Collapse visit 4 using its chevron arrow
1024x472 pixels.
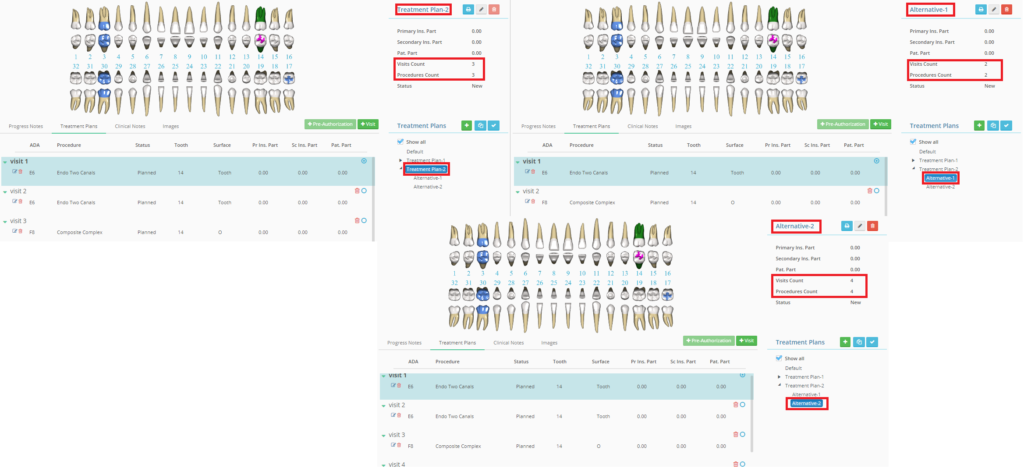(x=384, y=464)
